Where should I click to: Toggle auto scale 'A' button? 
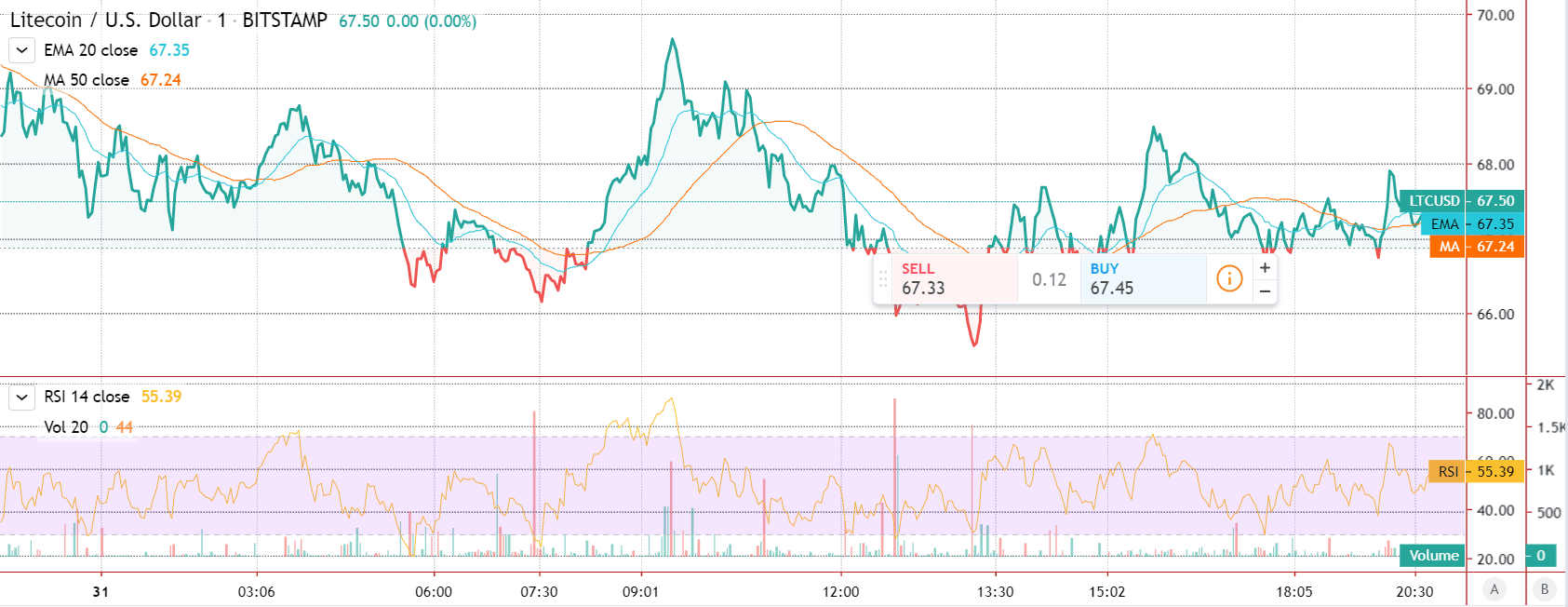(x=1494, y=588)
